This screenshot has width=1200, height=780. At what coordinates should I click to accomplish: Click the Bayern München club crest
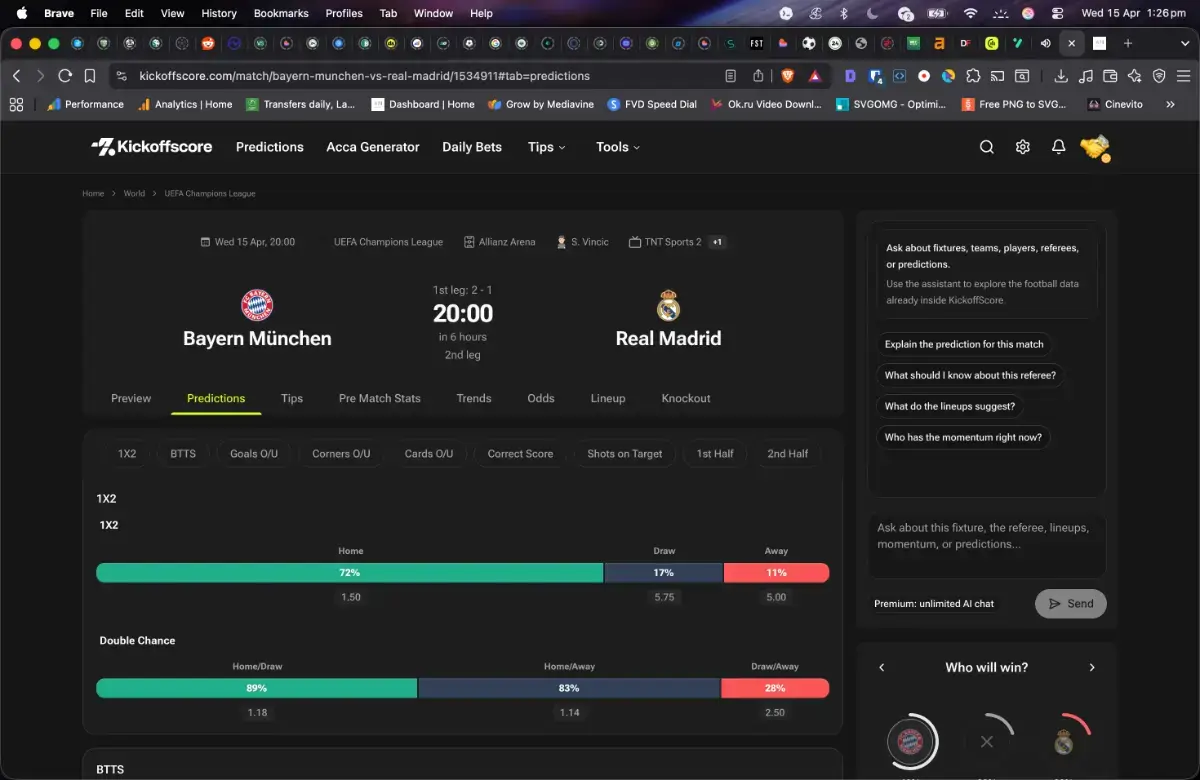click(x=257, y=305)
